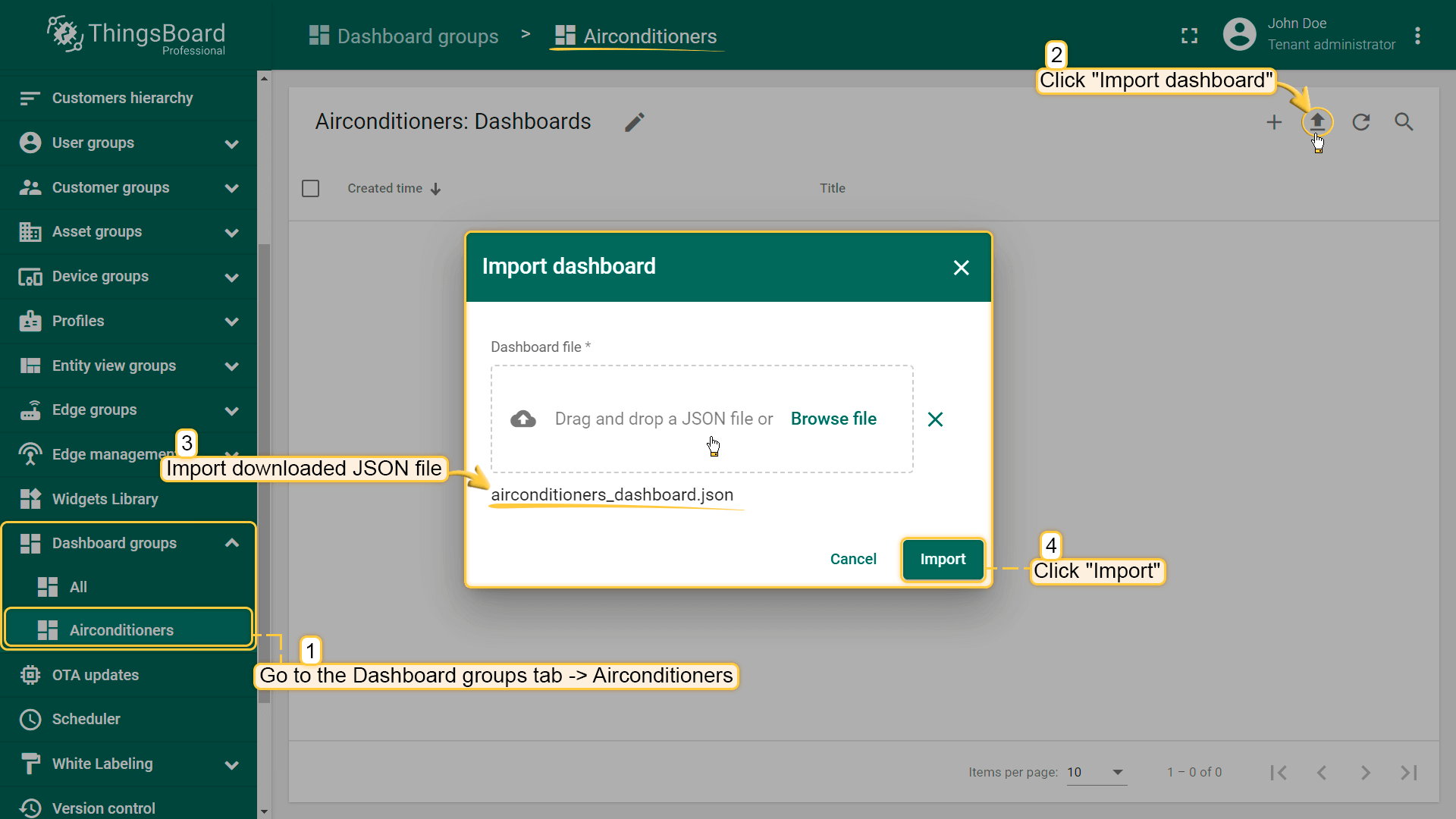Click the Scheduler clock icon
Viewport: 1456px width, 819px height.
pyautogui.click(x=30, y=719)
